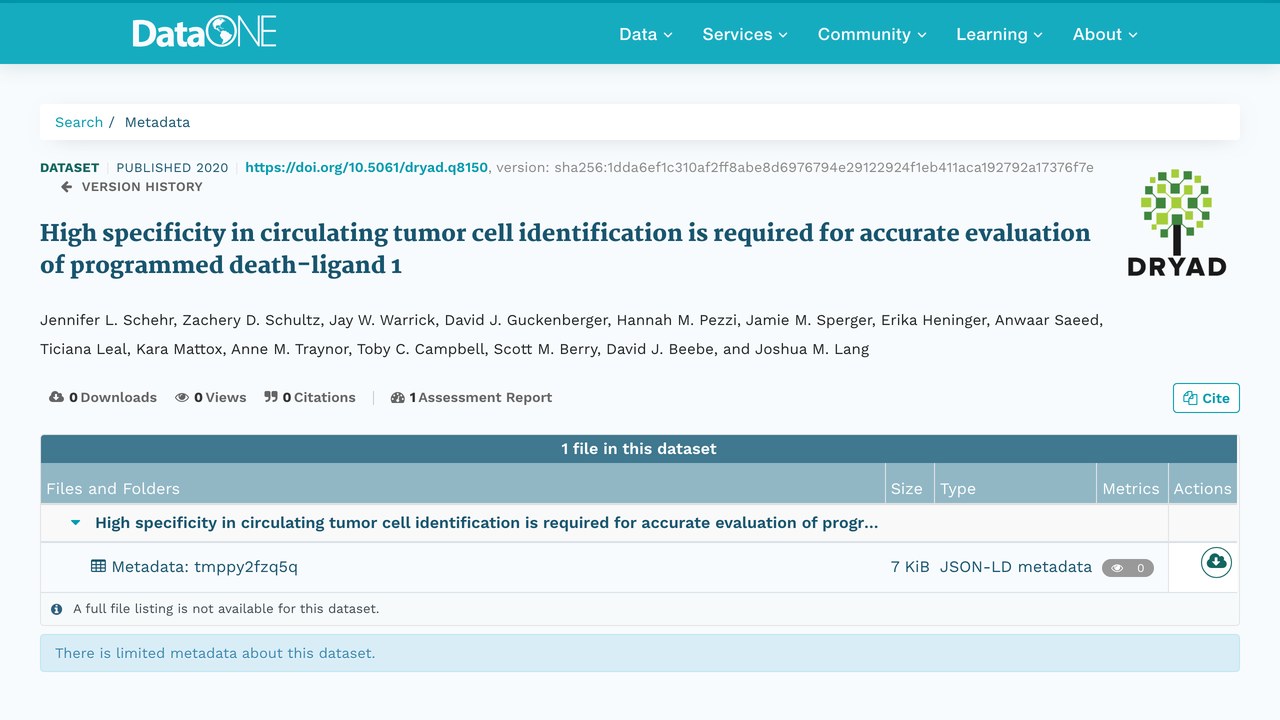Screen dimensions: 1280x720
Task: Click the Dryad tree logo
Action: click(1176, 222)
